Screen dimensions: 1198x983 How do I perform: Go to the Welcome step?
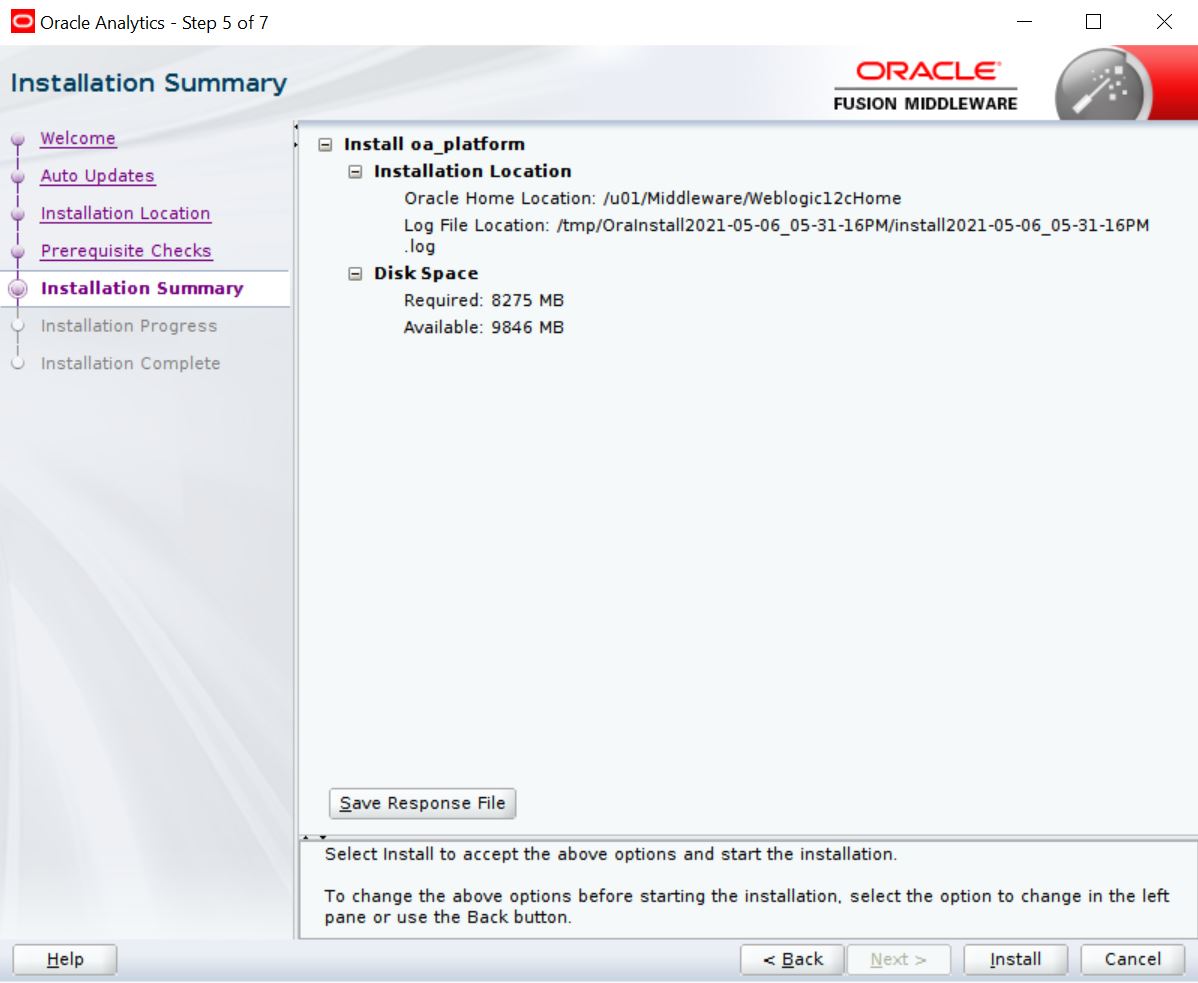pyautogui.click(x=78, y=138)
